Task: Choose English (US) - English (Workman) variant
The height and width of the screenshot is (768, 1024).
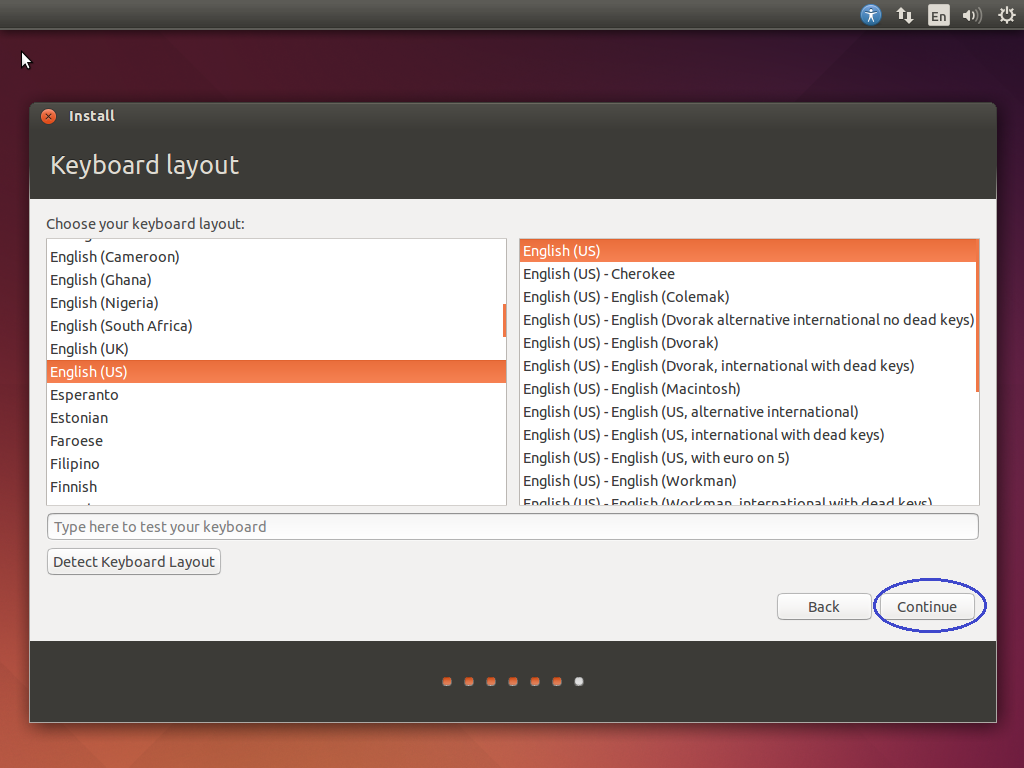Action: tap(748, 481)
